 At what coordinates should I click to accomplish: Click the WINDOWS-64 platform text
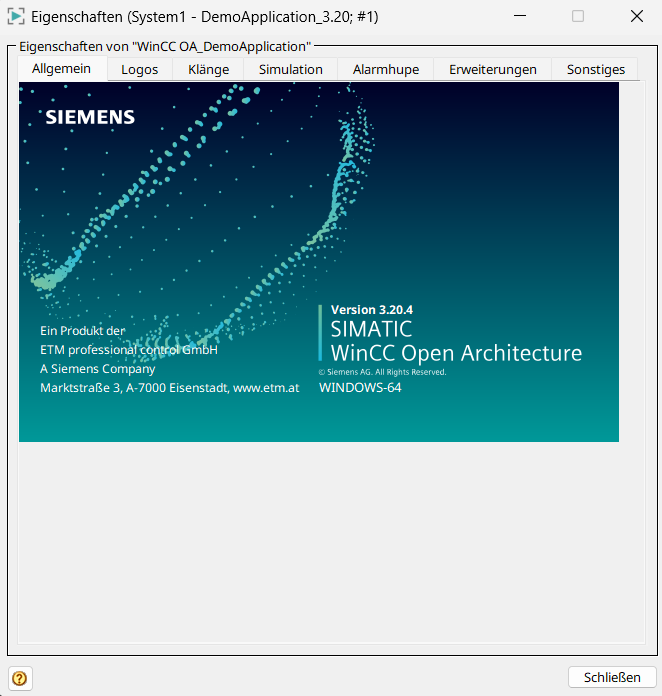click(360, 388)
